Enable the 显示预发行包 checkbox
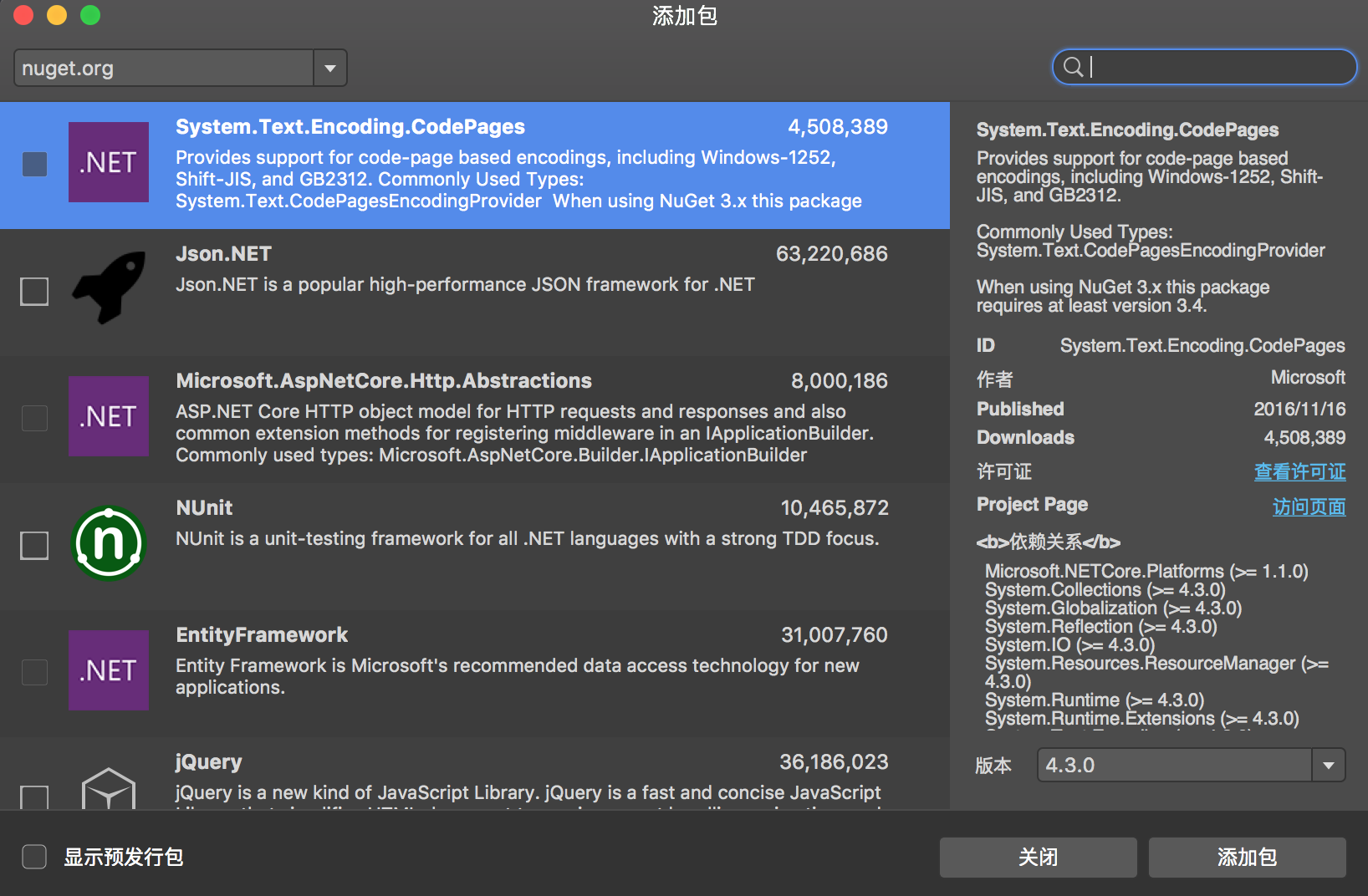The height and width of the screenshot is (896, 1368). (x=34, y=857)
